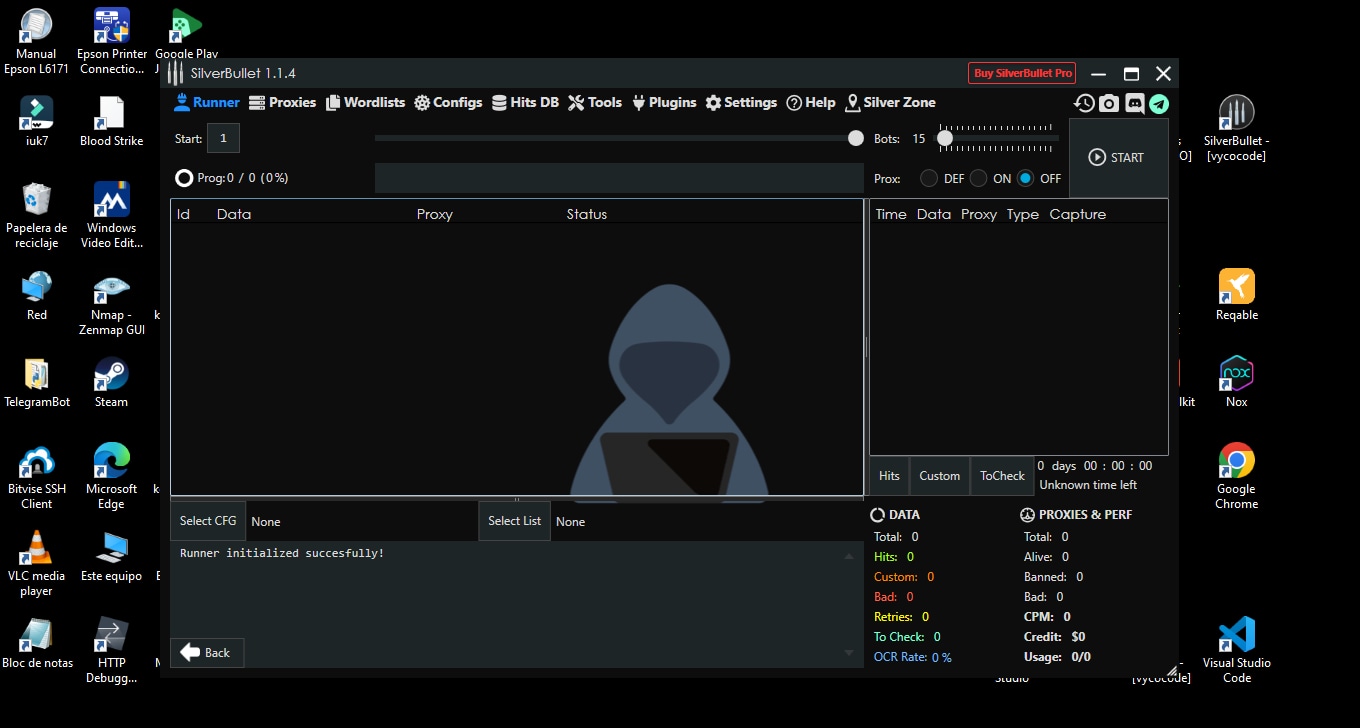This screenshot has width=1360, height=728.
Task: Click the "Unknown time left" text
Action: tap(1088, 485)
